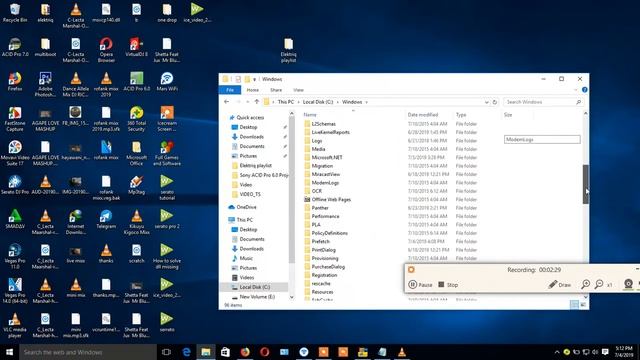Open the File tab in Explorer

(x=230, y=90)
